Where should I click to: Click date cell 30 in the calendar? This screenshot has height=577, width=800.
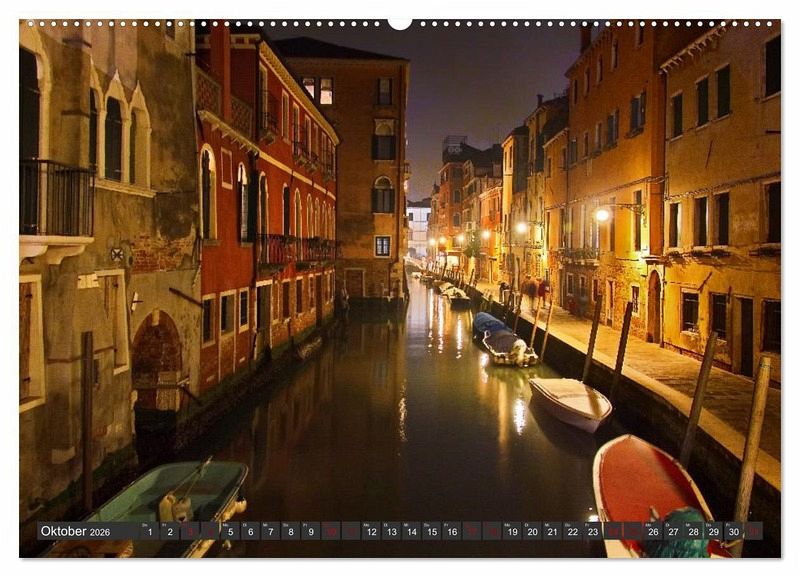[733, 532]
